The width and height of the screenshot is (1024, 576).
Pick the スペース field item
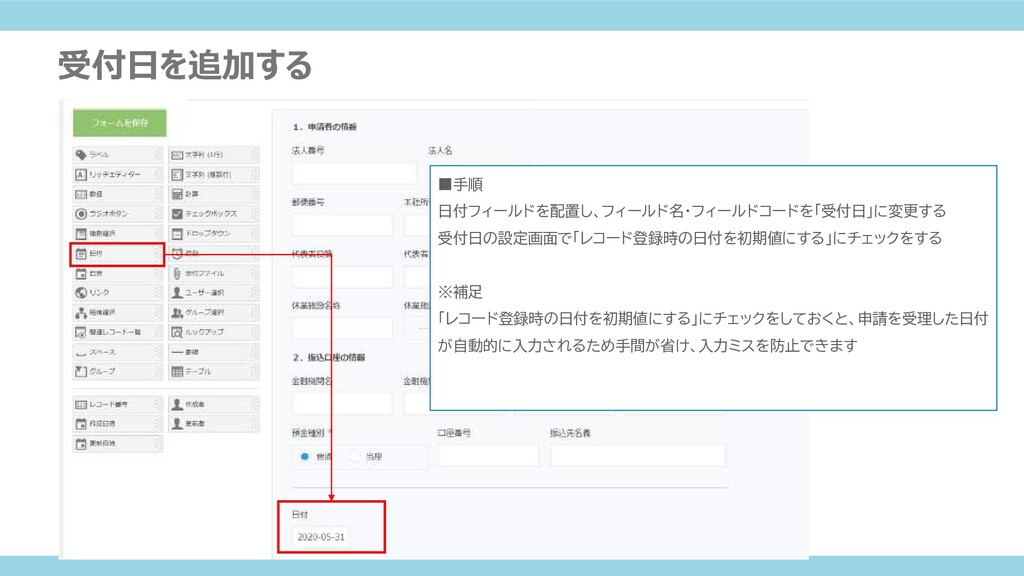click(117, 352)
